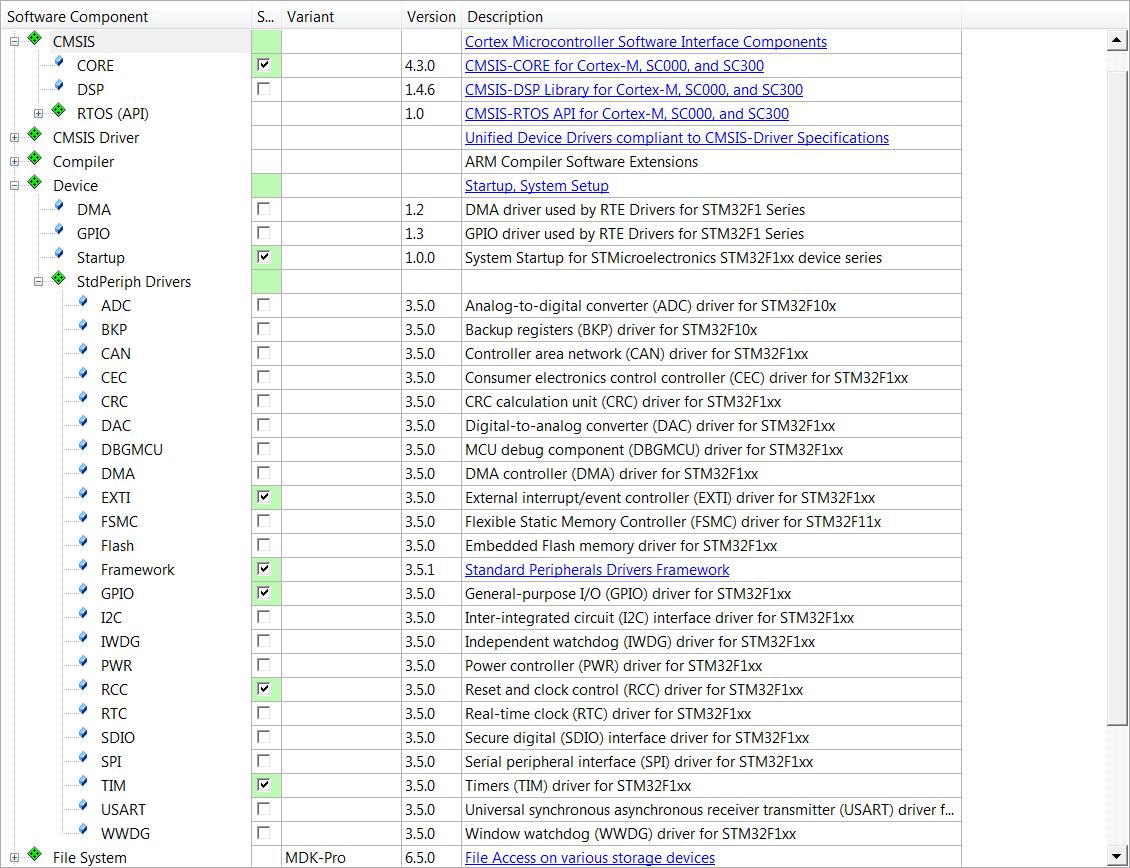Click the blue icon beside Flash
Image resolution: width=1130 pixels, height=868 pixels.
(84, 542)
